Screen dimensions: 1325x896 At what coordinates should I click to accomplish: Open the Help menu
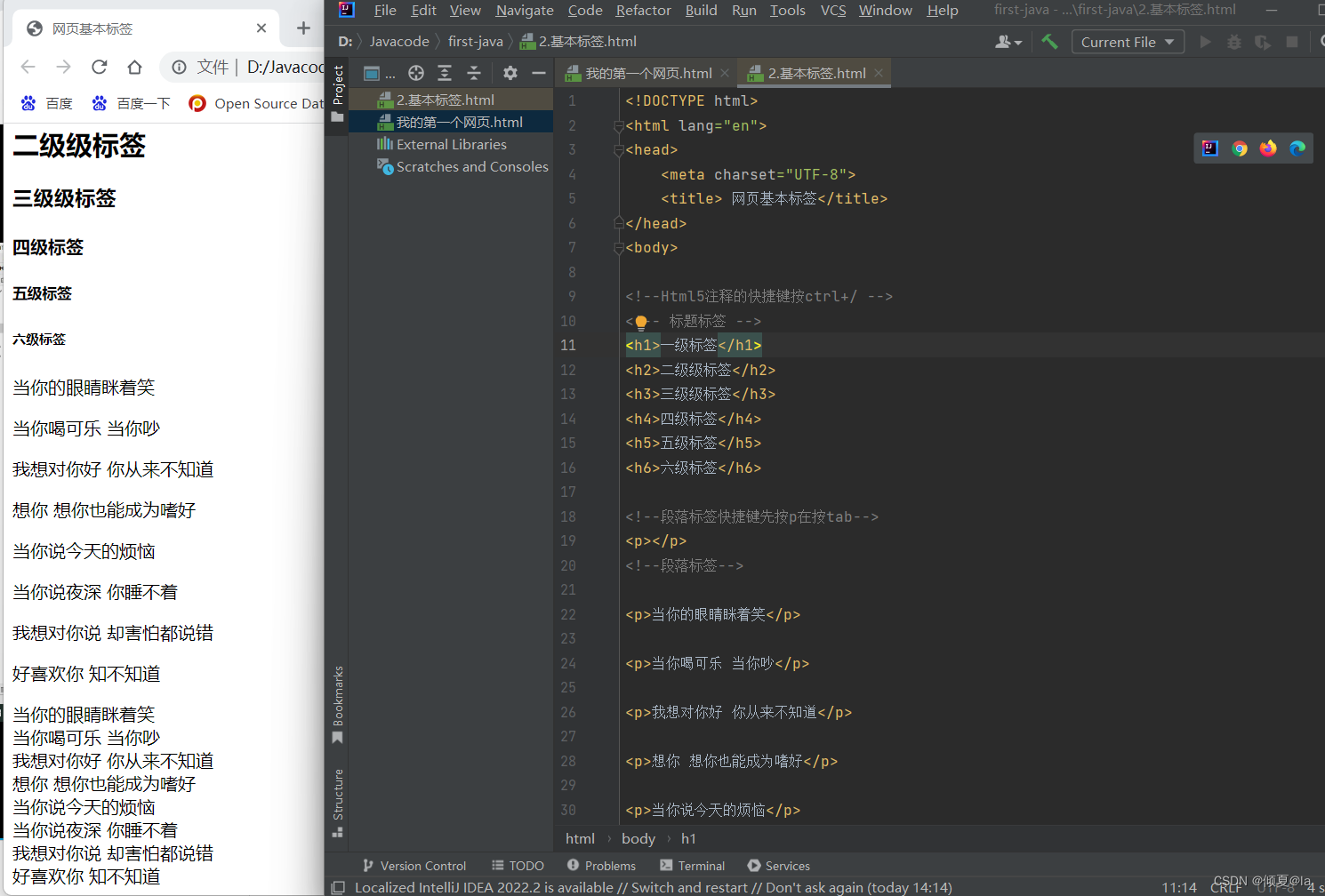[x=943, y=10]
